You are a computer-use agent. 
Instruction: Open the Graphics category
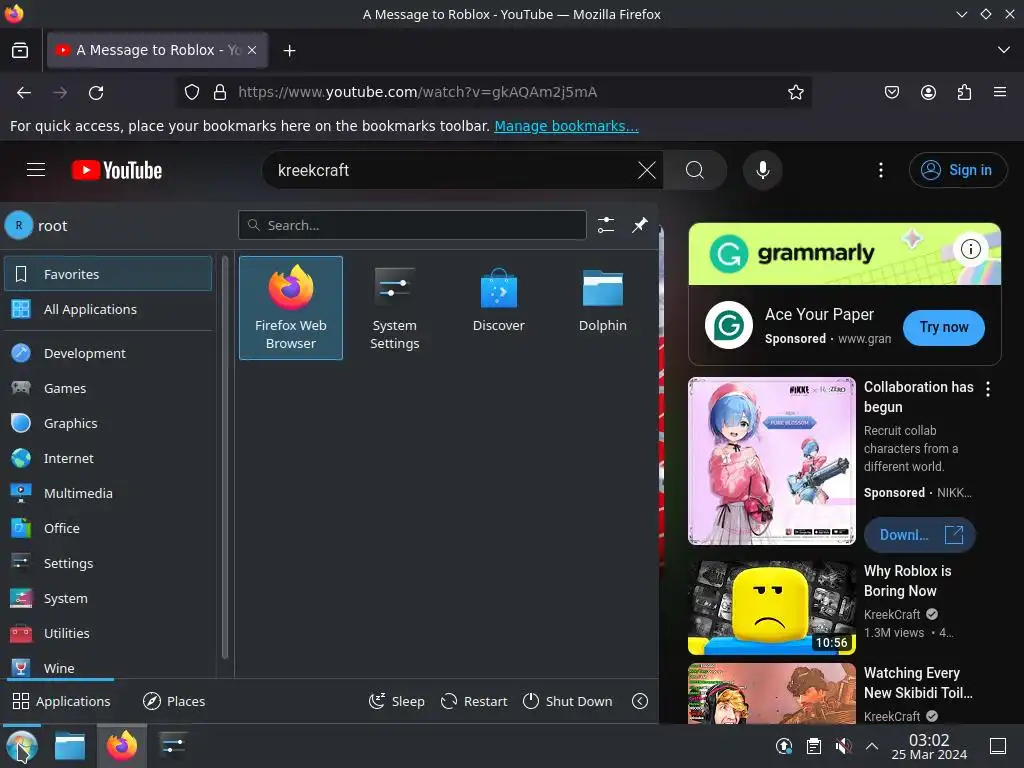click(x=108, y=423)
